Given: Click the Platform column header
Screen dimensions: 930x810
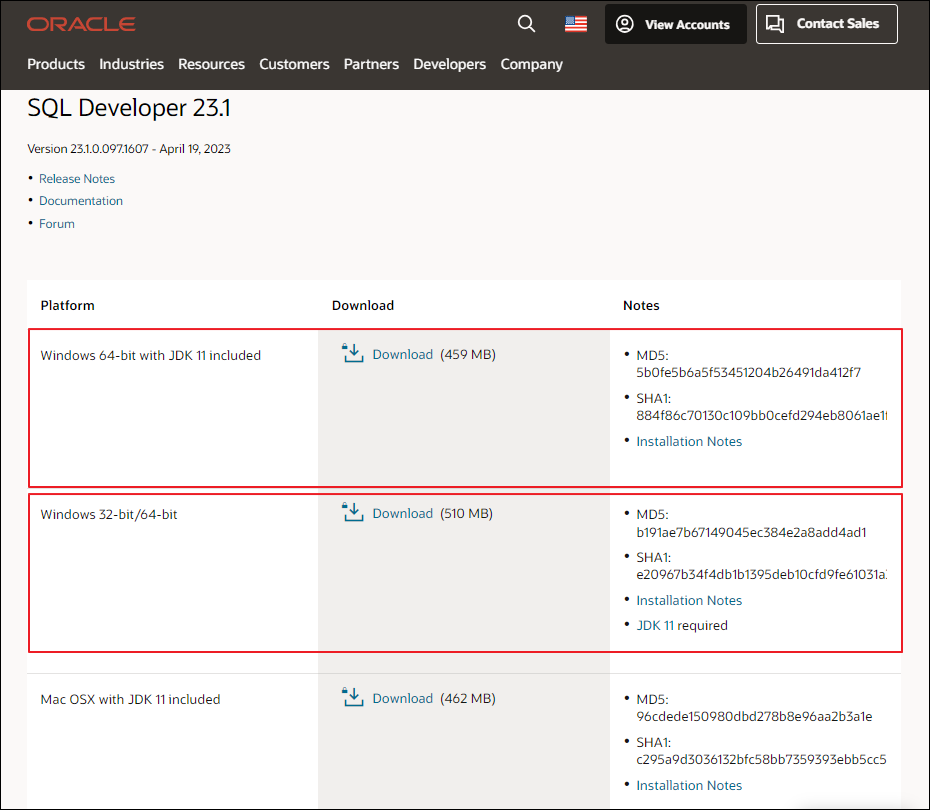Looking at the screenshot, I should pos(68,305).
